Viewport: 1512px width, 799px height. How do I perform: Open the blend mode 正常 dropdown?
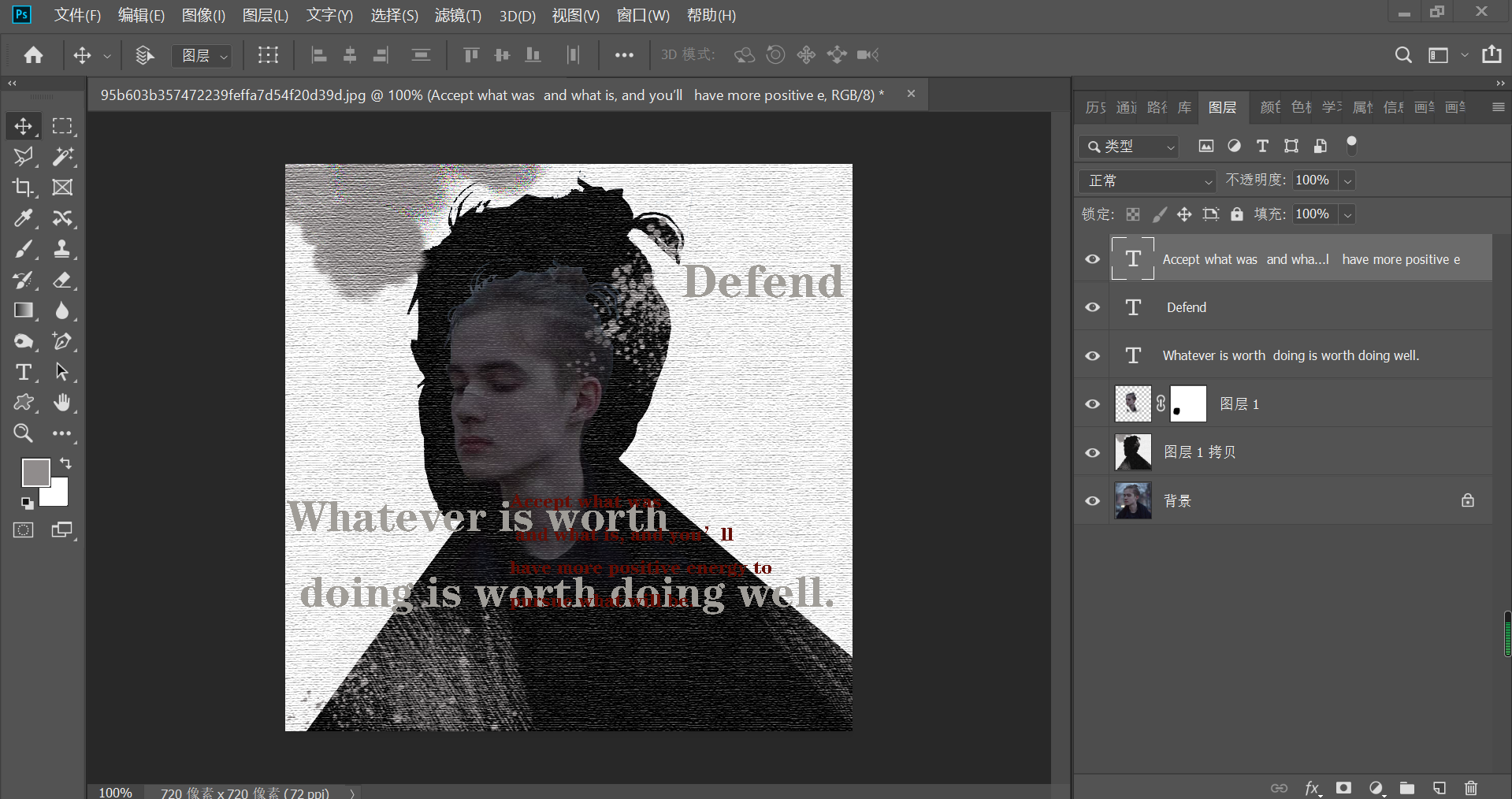pos(1146,180)
